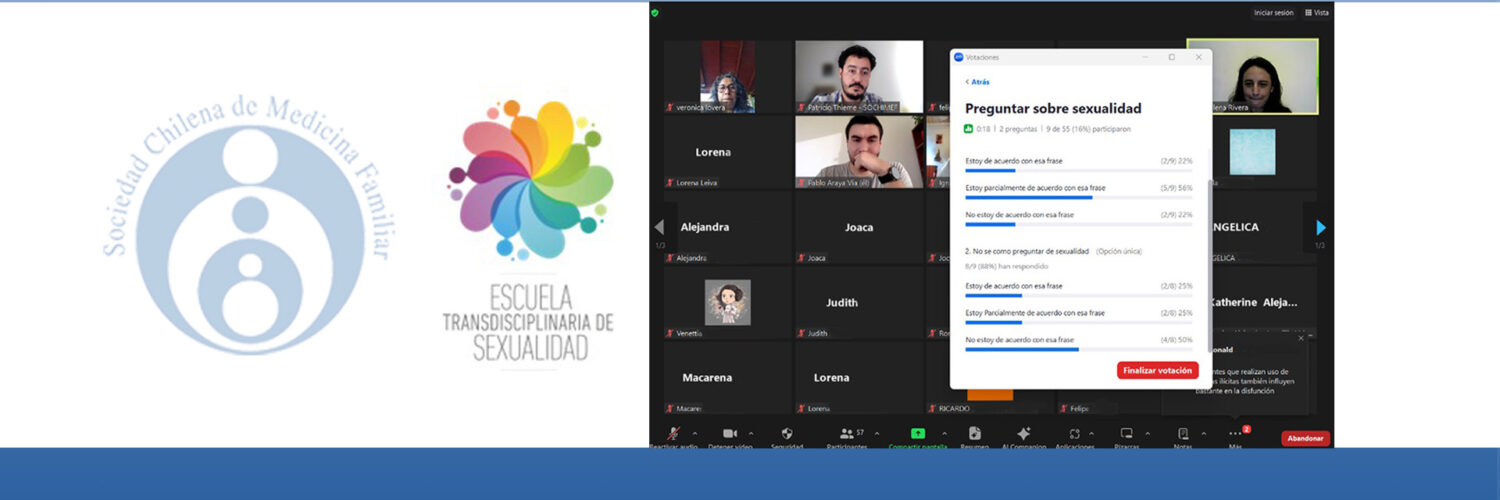Expand audio options arrow next to microphone
Viewport: 1500px width, 500px height.
pos(695,433)
